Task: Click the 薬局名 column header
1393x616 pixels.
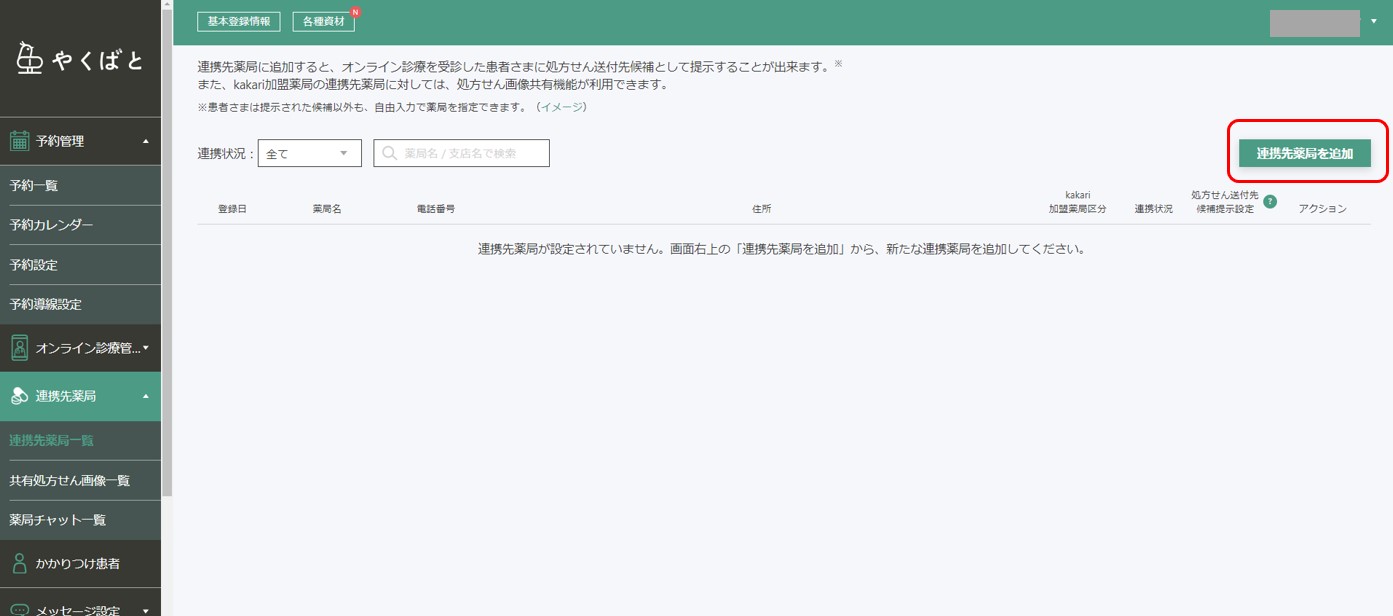Action: pos(327,209)
